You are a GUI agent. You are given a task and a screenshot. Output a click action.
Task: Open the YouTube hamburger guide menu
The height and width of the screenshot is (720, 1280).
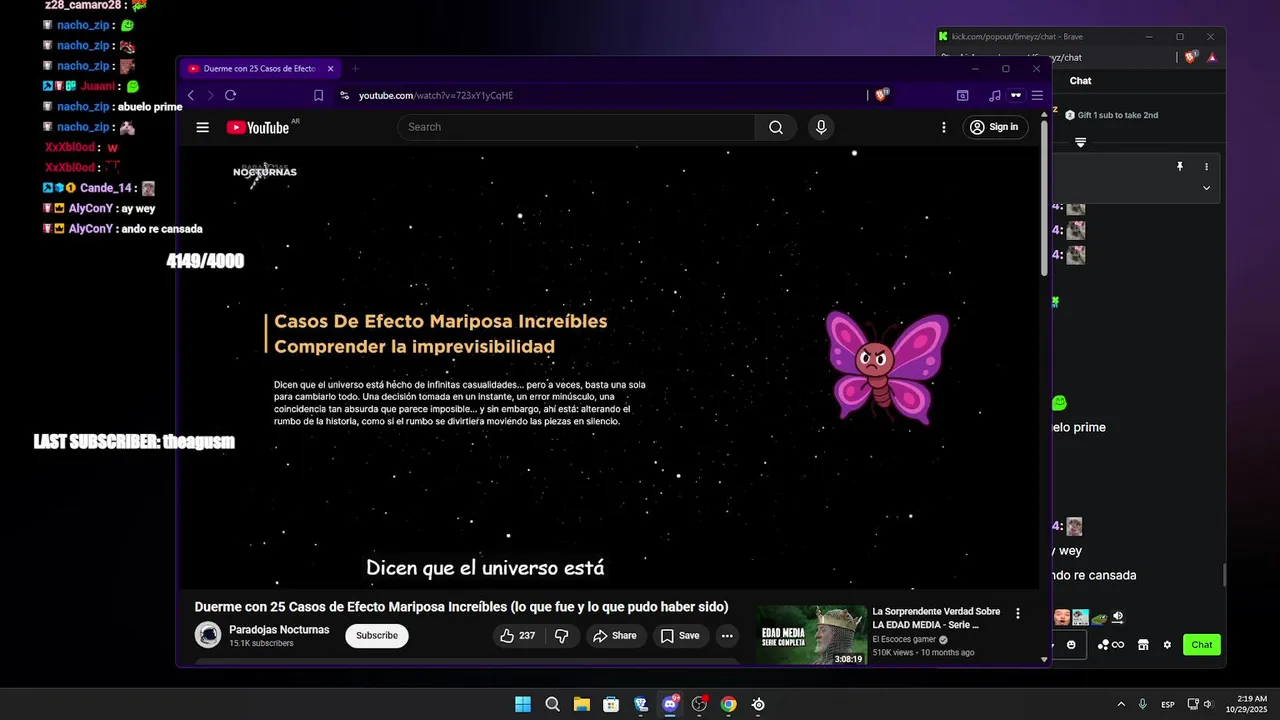[202, 127]
